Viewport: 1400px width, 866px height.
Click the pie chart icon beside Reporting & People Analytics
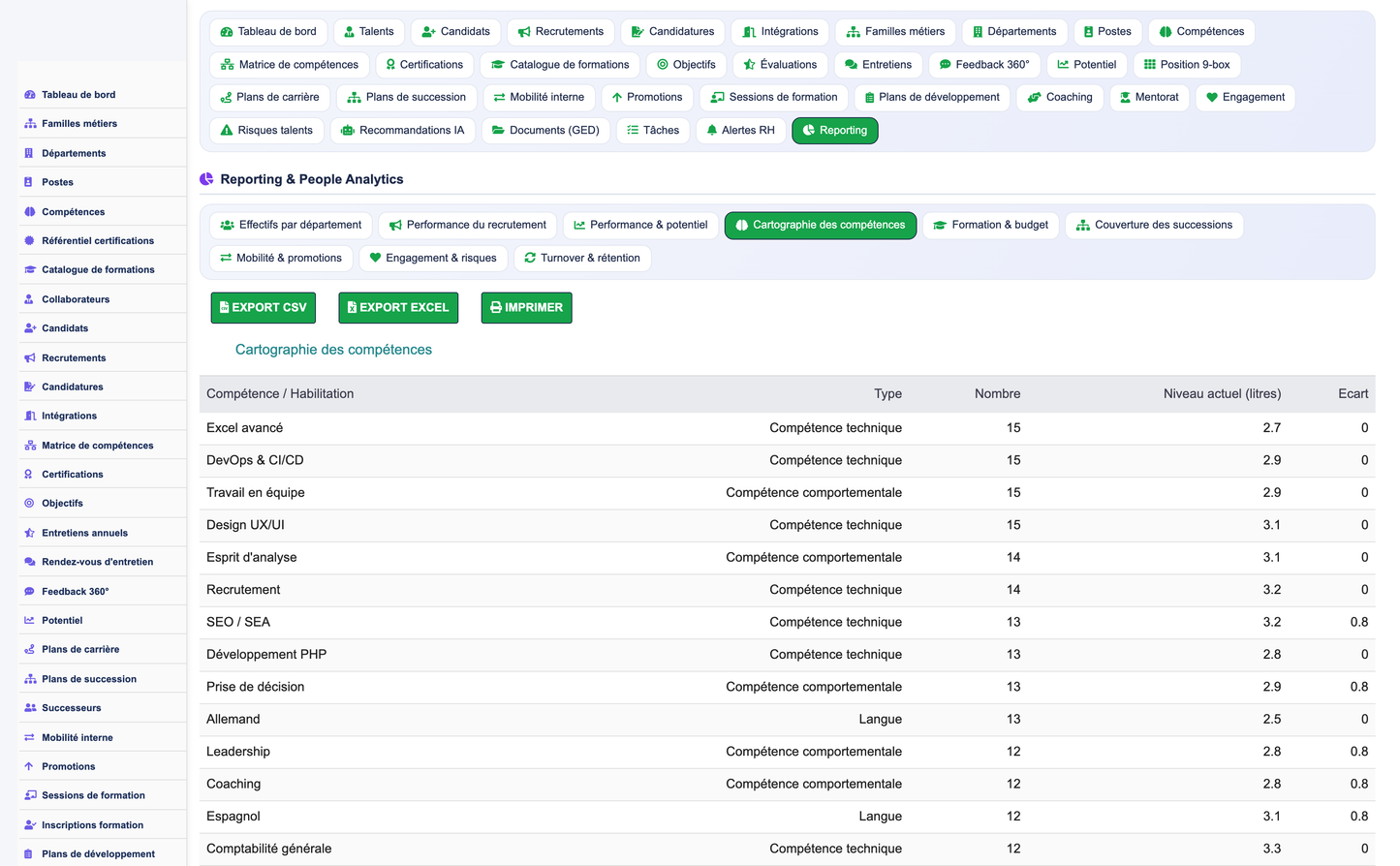pos(206,179)
